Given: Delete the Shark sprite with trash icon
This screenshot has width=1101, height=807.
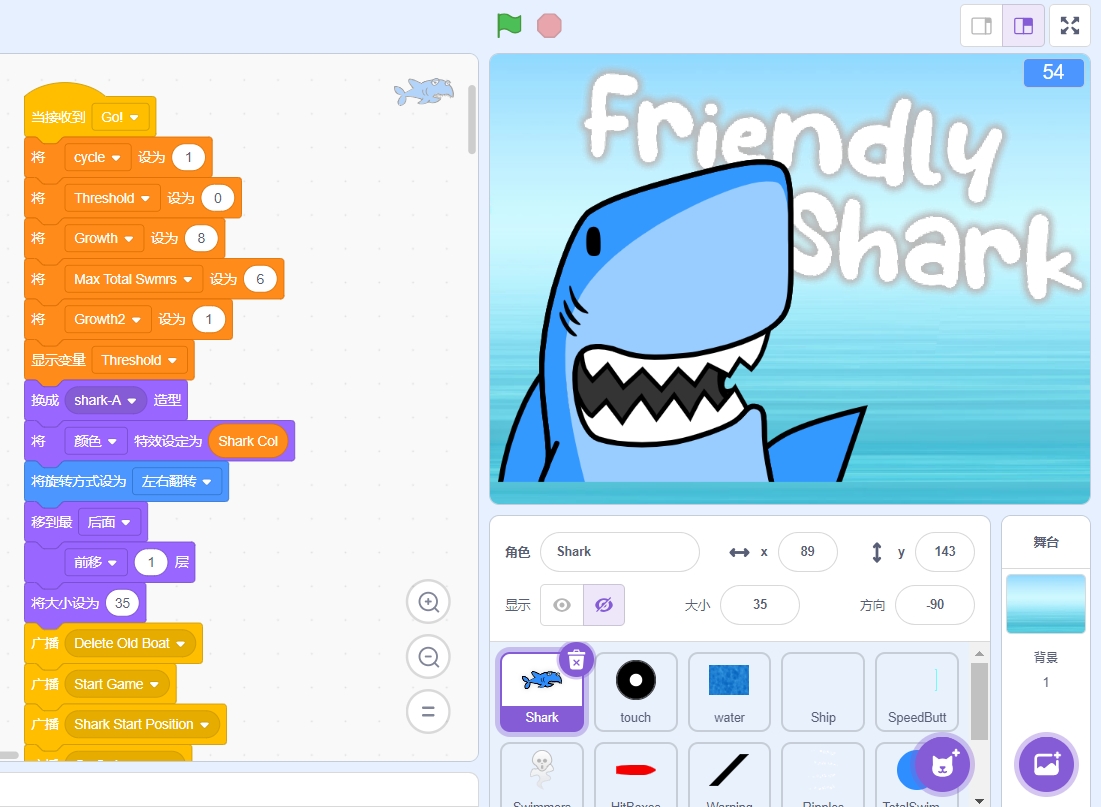Looking at the screenshot, I should tap(576, 660).
